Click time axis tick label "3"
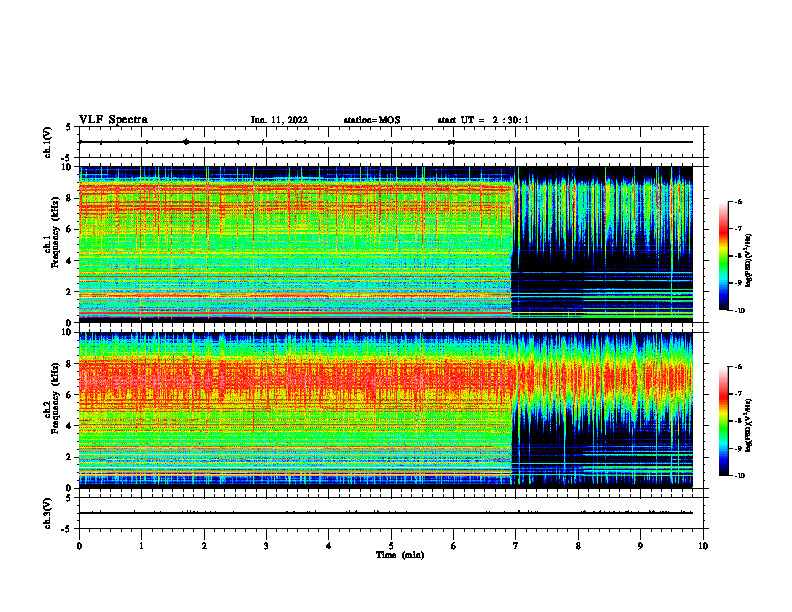This screenshot has width=792, height=612. click(266, 546)
